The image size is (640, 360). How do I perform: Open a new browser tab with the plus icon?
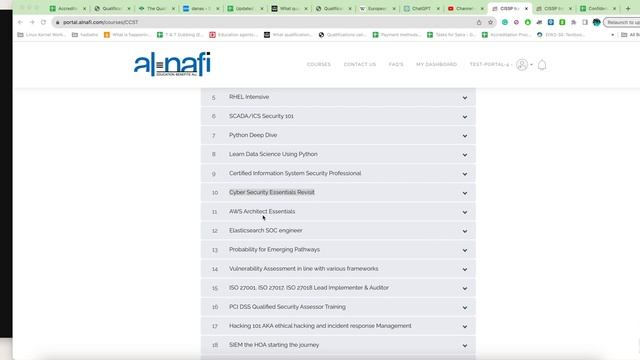point(628,8)
